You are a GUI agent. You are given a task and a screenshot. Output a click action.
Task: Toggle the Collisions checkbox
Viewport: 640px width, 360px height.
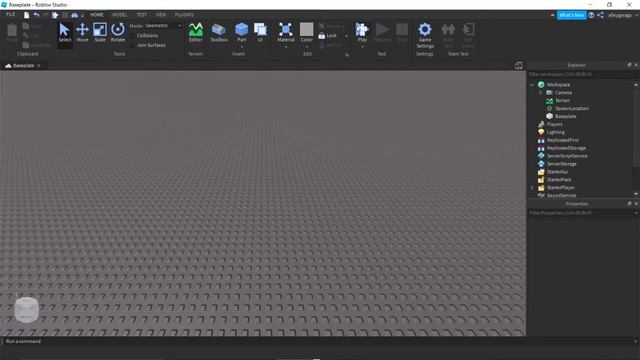[x=132, y=36]
